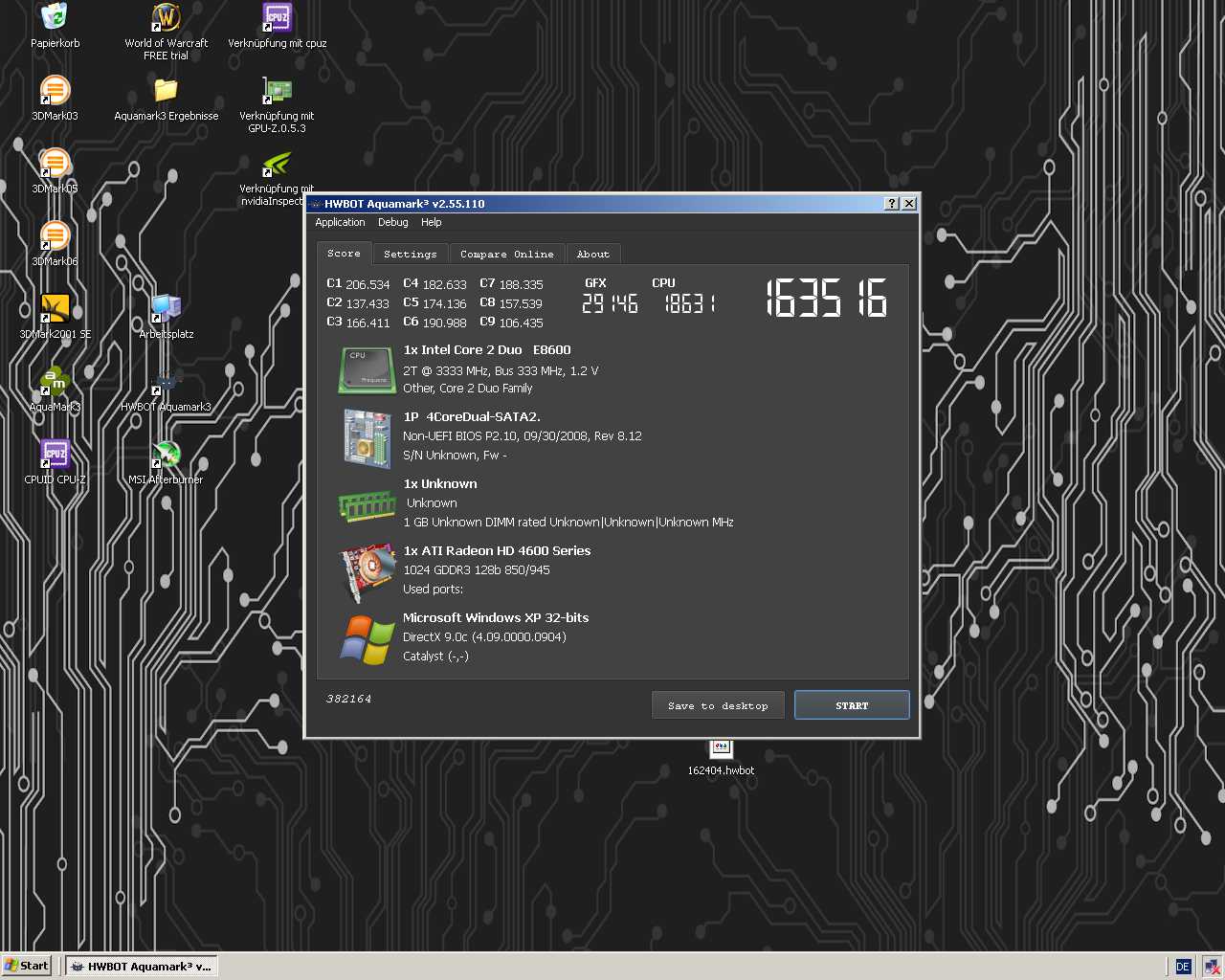Click the 382164 number at bottom left
Screen dimensions: 1225x980
pyautogui.click(x=348, y=699)
